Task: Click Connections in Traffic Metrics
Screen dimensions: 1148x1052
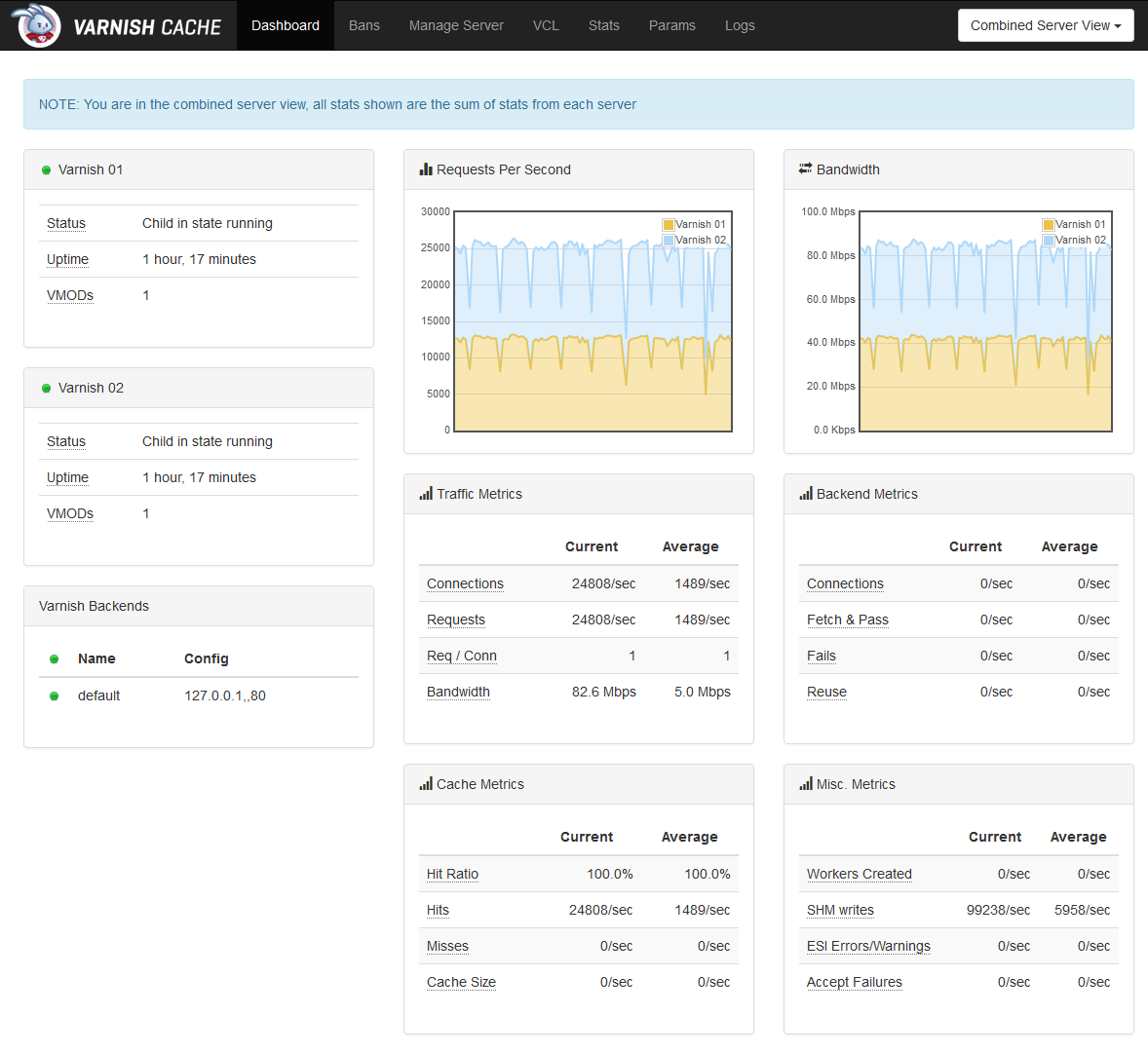Action: 465,583
